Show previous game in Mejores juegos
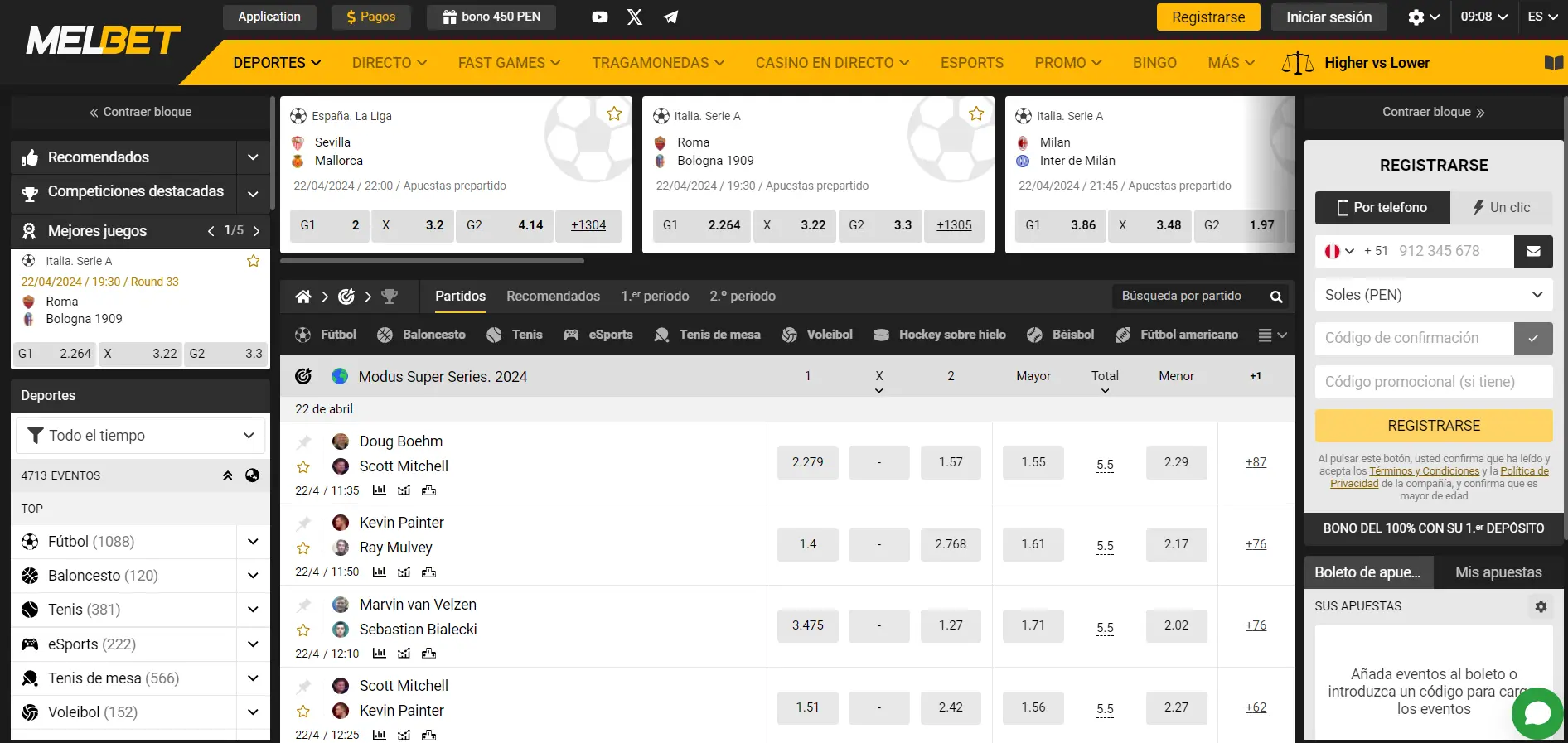 (211, 231)
